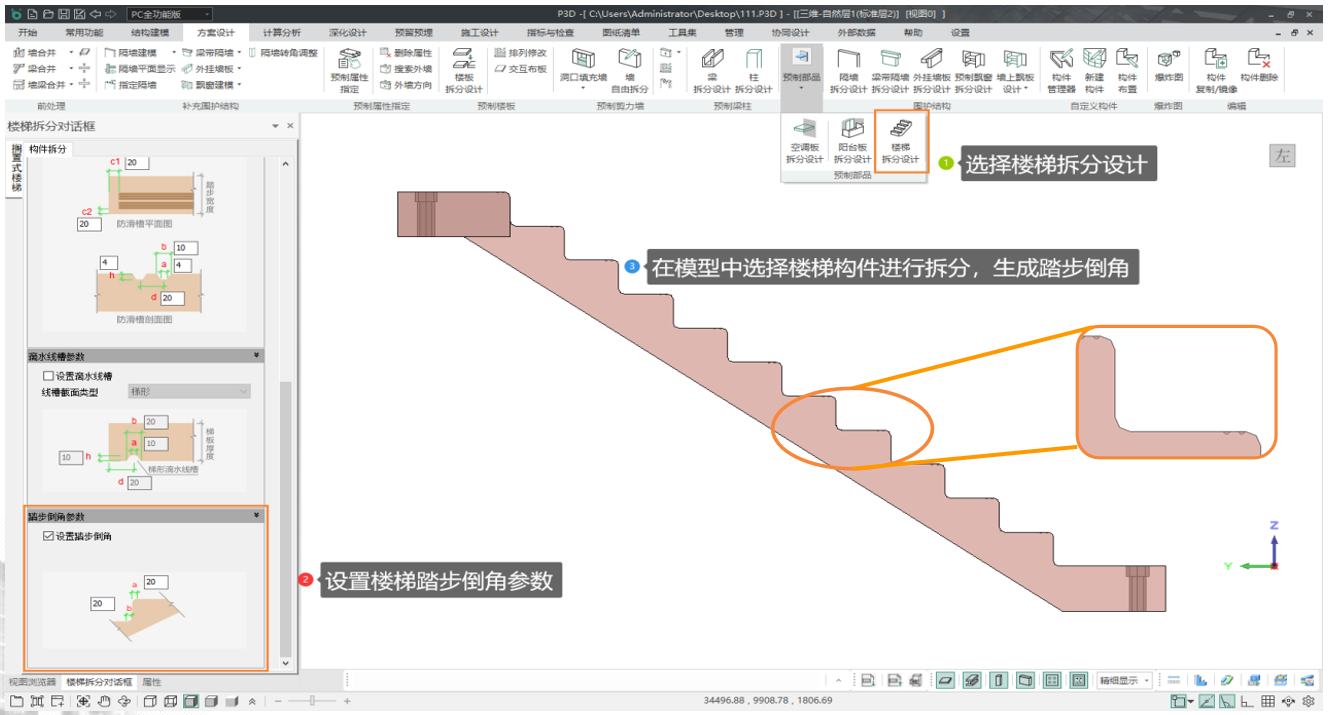Open PC全功能版 combo box
This screenshot has height=715, width=1329.
coord(171,14)
